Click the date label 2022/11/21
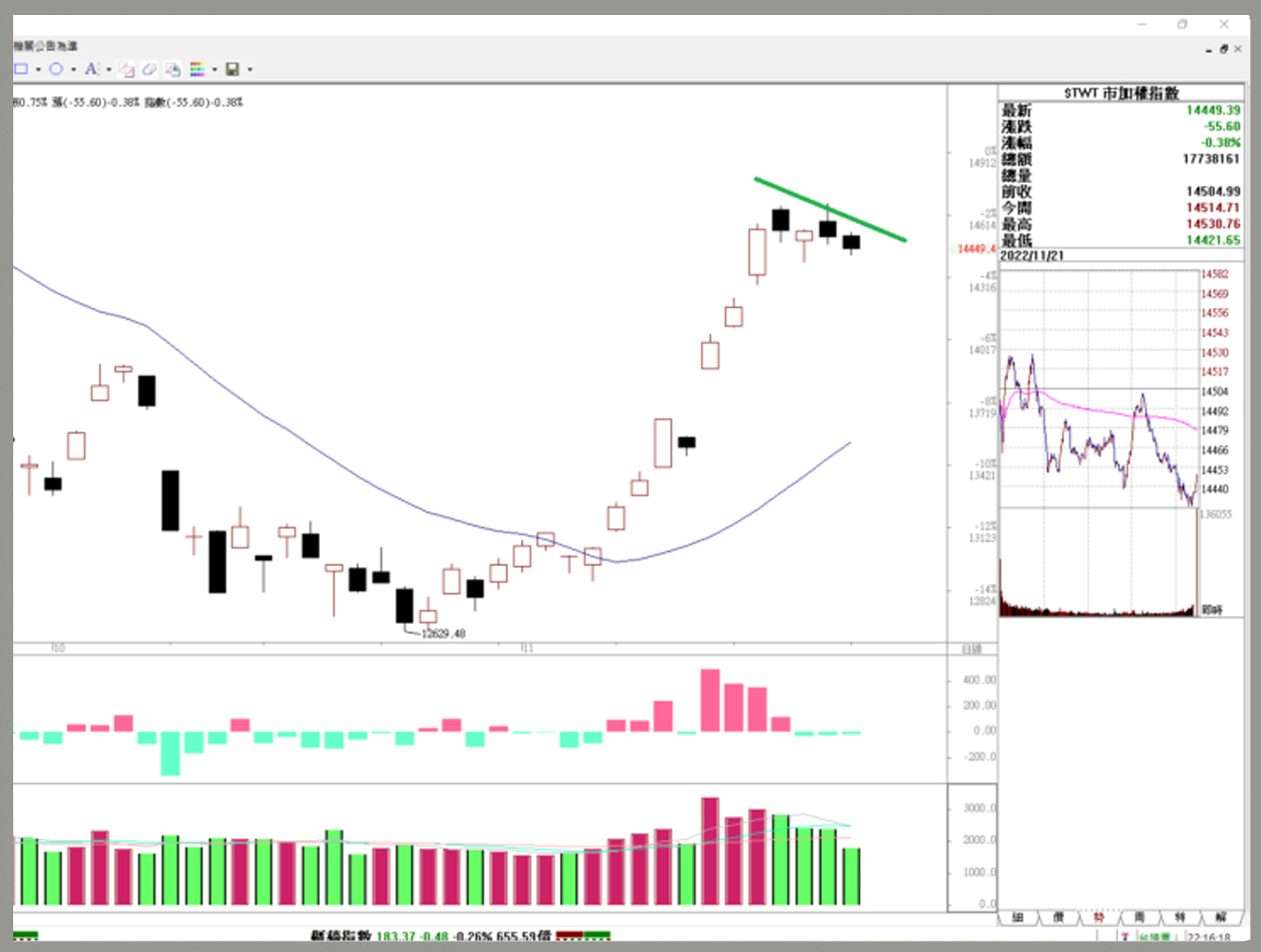Screen dimensions: 1261x952 coord(1032,256)
